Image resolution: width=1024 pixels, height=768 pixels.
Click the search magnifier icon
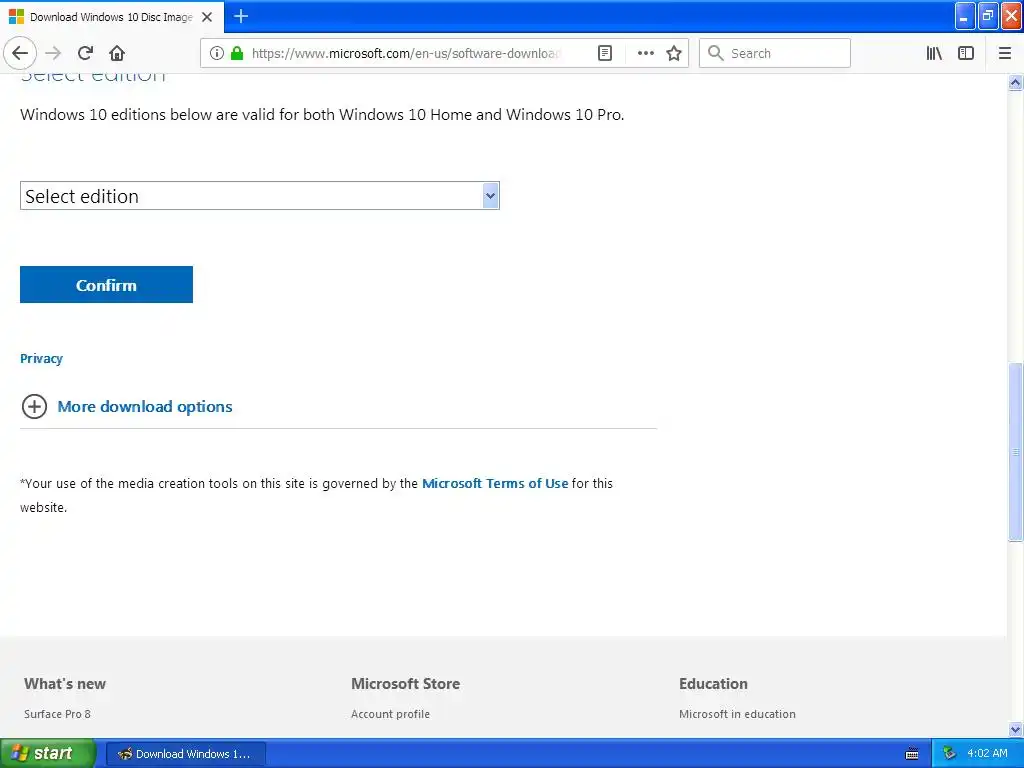(x=716, y=53)
